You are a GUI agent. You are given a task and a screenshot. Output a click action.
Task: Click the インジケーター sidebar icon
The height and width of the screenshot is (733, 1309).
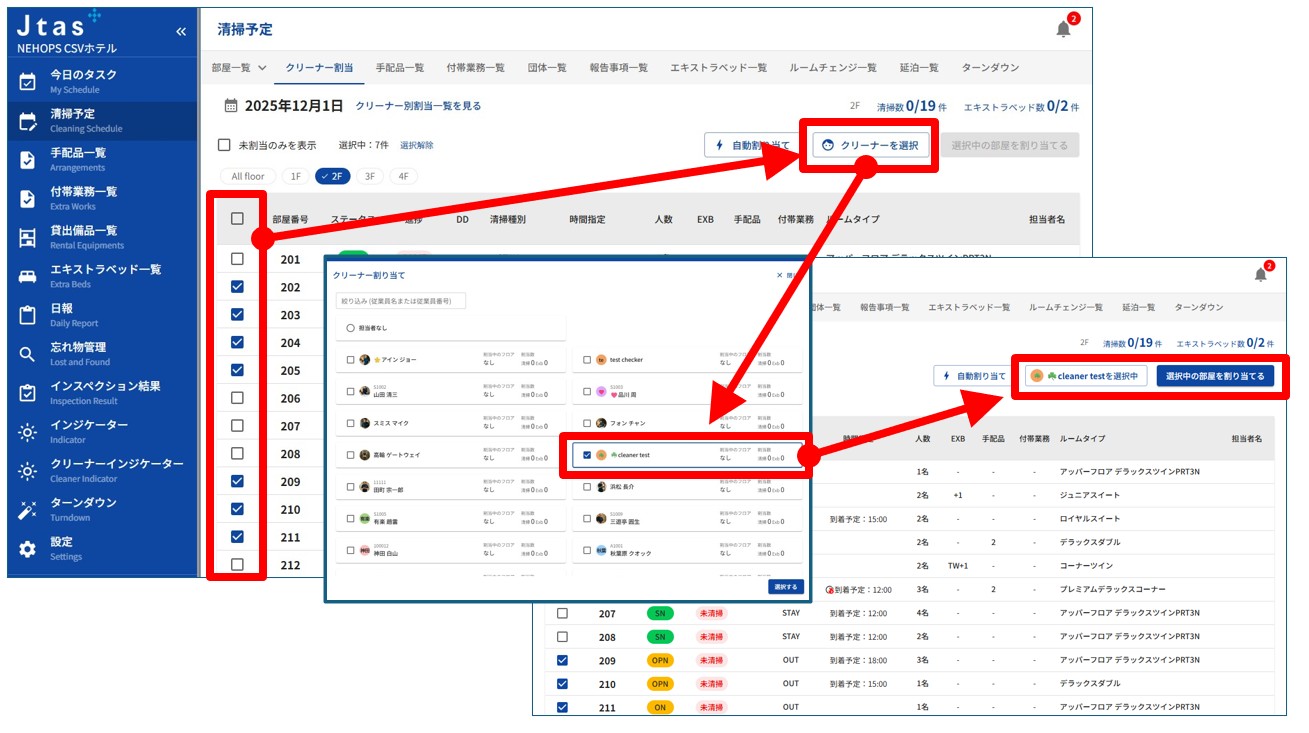28,432
